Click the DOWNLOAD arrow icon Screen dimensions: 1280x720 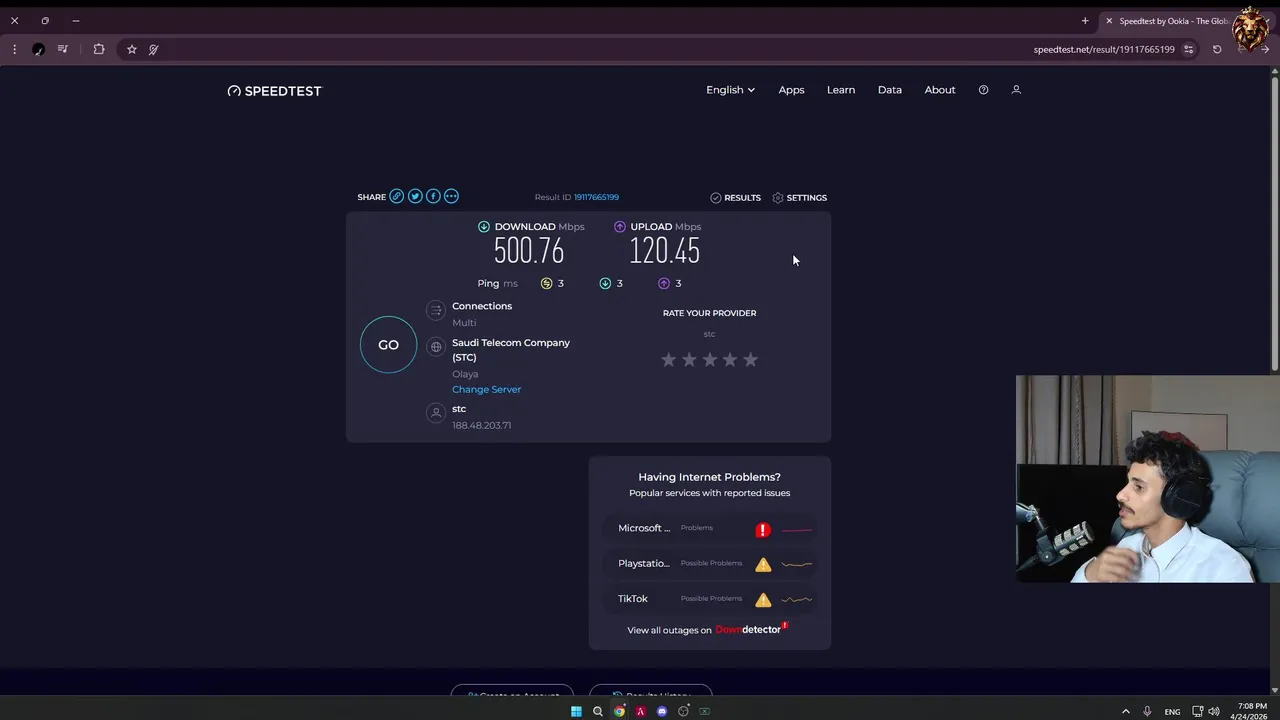pos(484,227)
